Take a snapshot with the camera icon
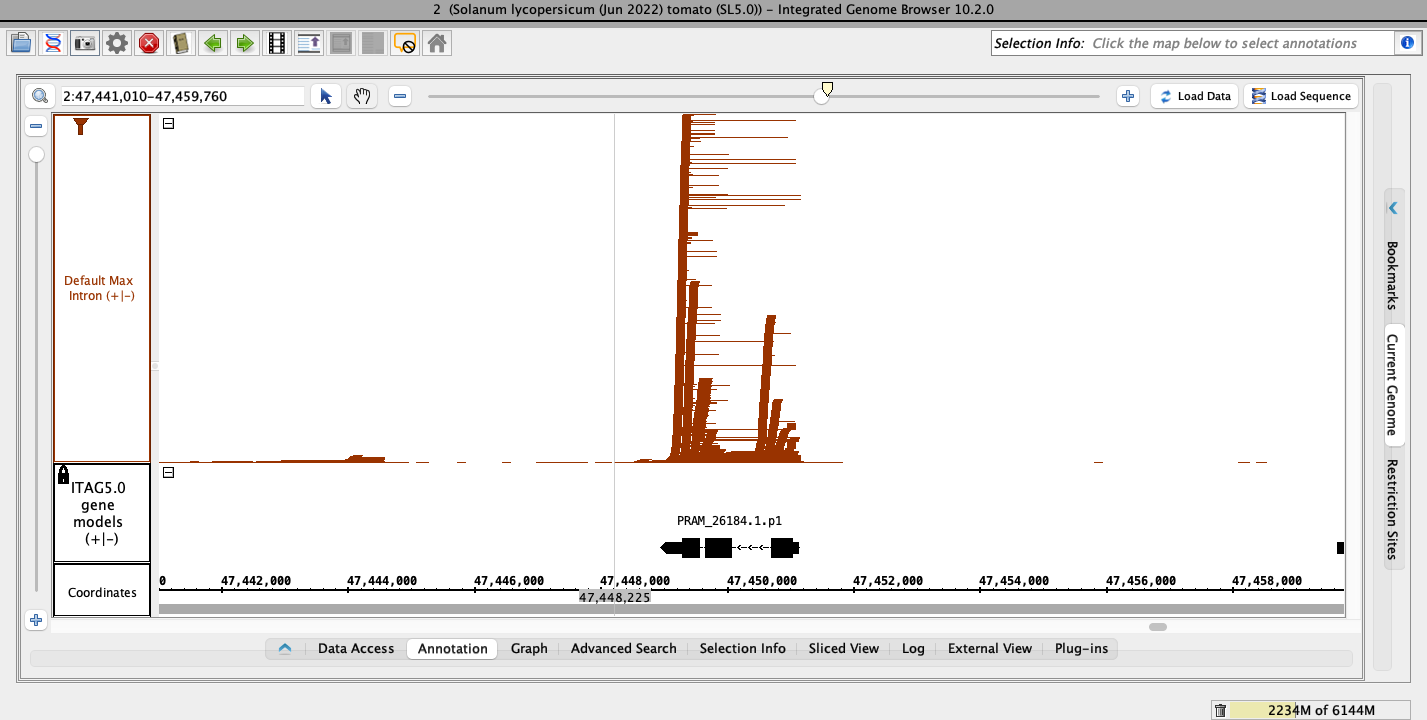1427x720 pixels. (85, 43)
